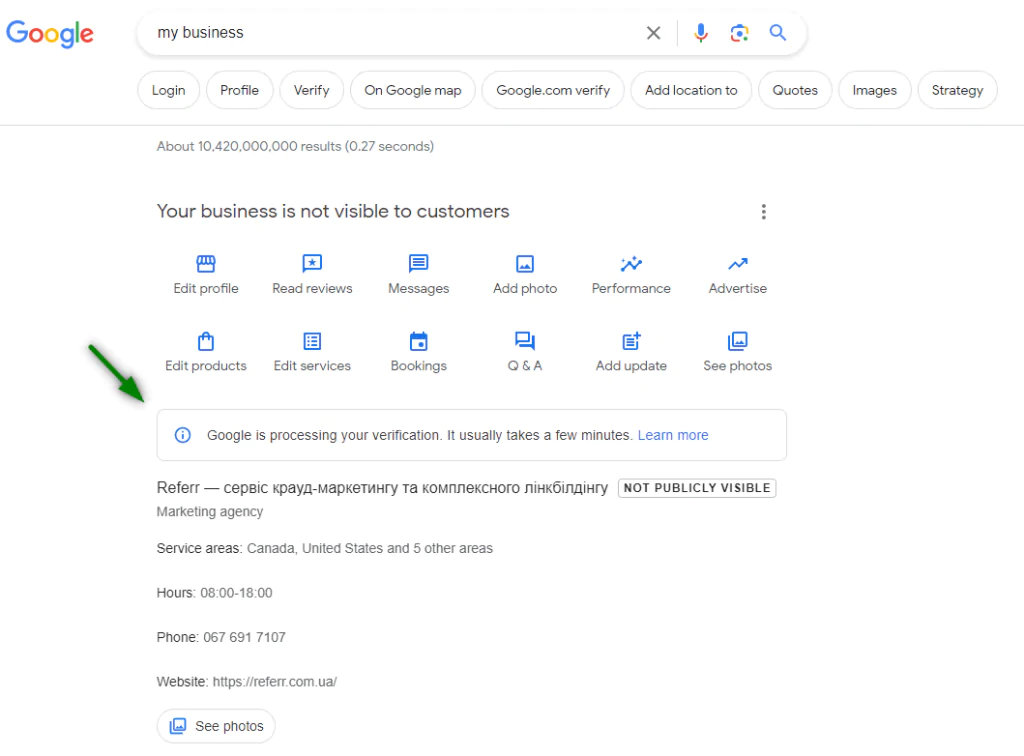Select the Profile suggestion chip
1024x756 pixels.
(x=240, y=90)
